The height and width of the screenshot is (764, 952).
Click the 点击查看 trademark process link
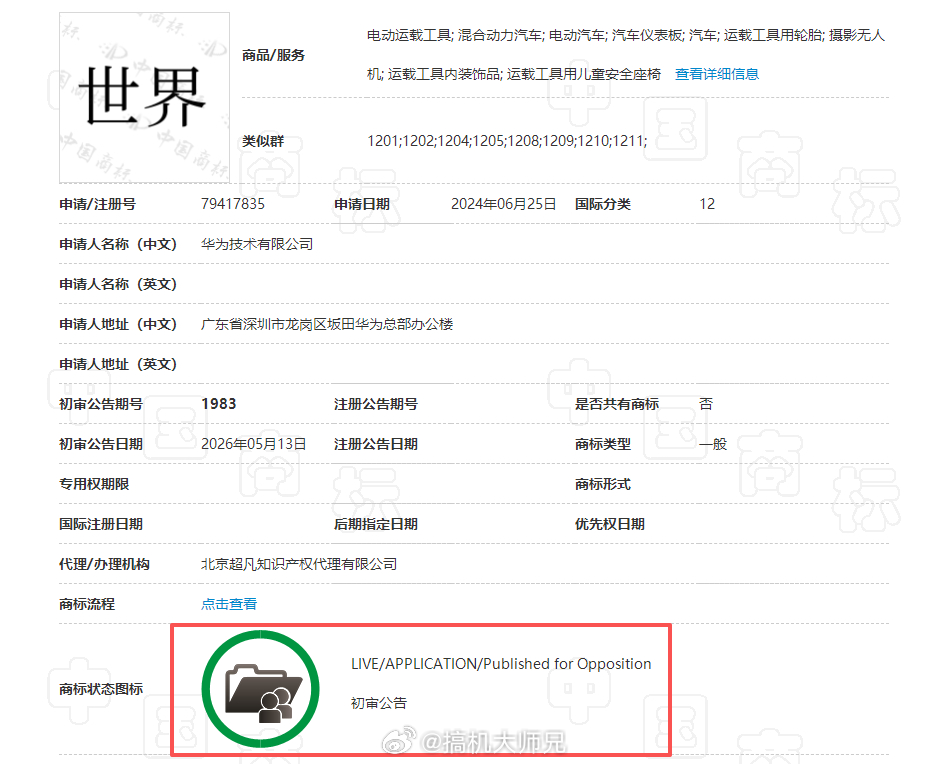pyautogui.click(x=229, y=604)
